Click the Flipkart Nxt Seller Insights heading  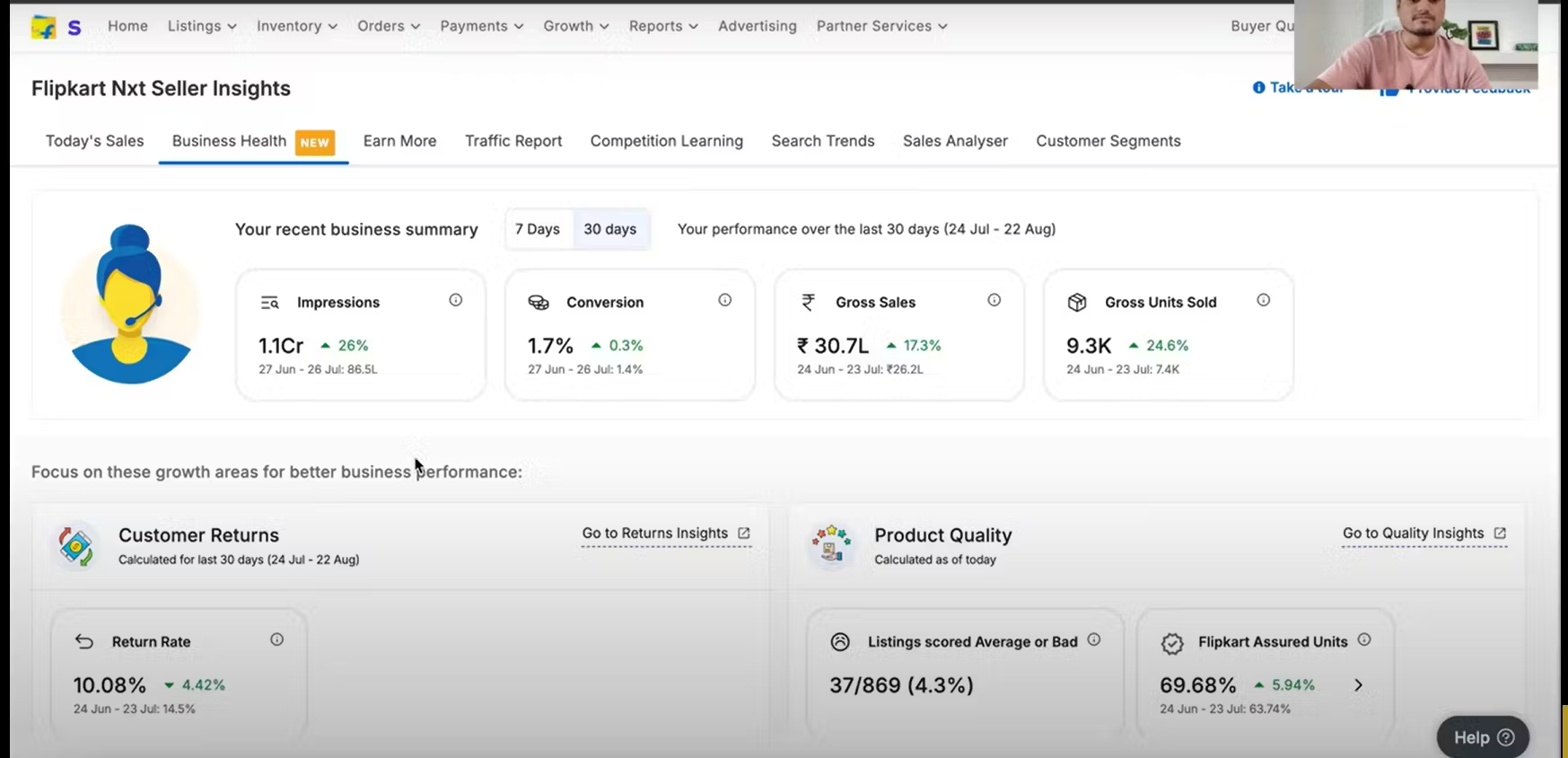pyautogui.click(x=161, y=88)
